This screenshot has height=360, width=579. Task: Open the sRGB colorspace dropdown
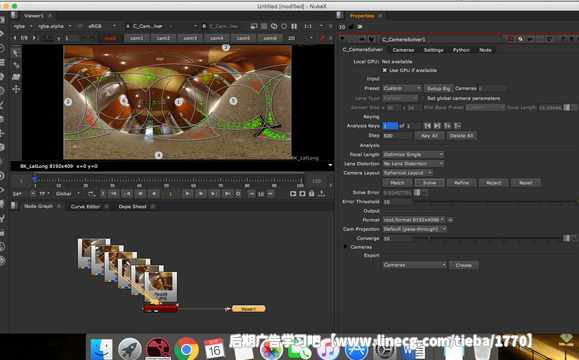click(102, 26)
